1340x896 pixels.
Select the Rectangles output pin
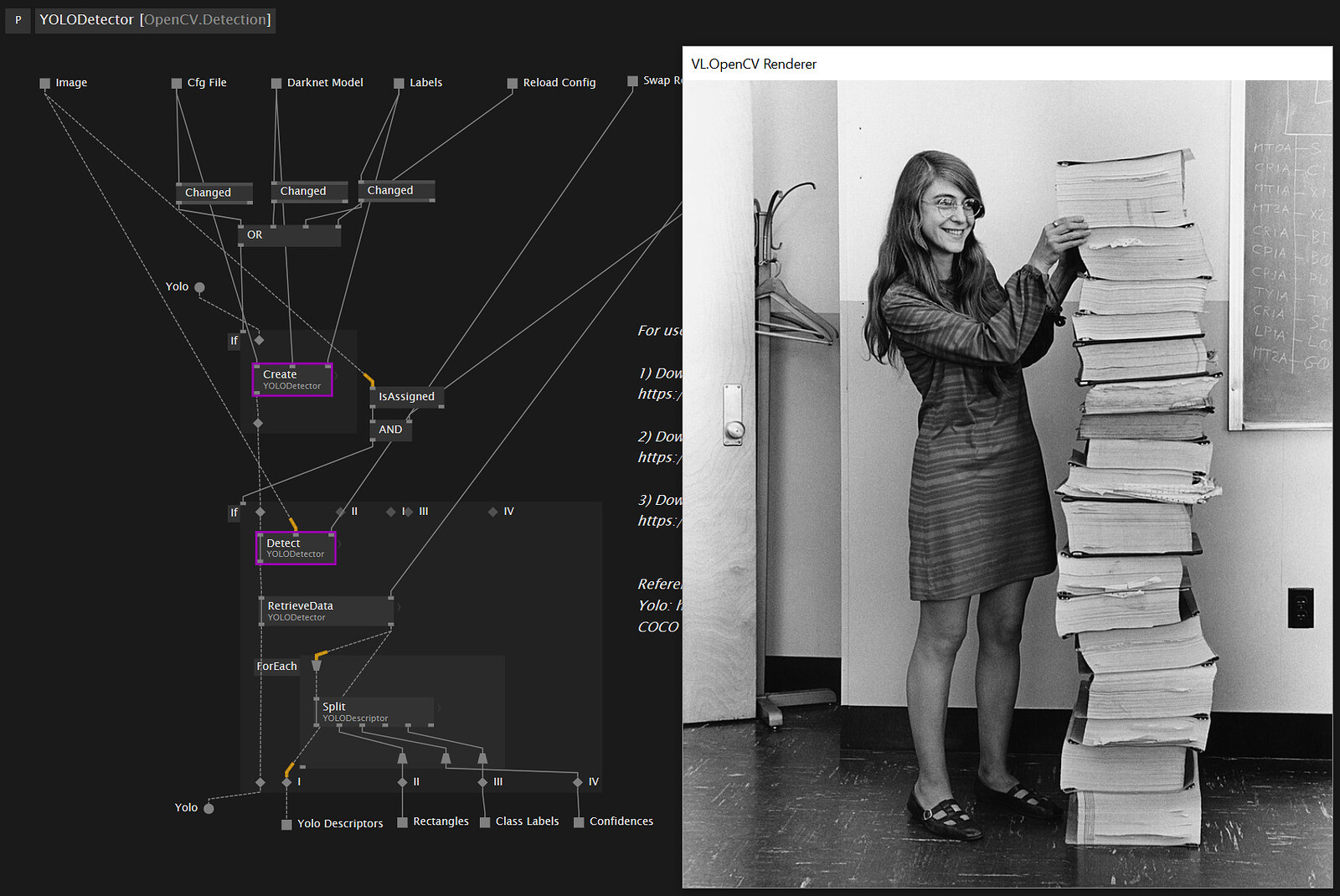coord(402,822)
